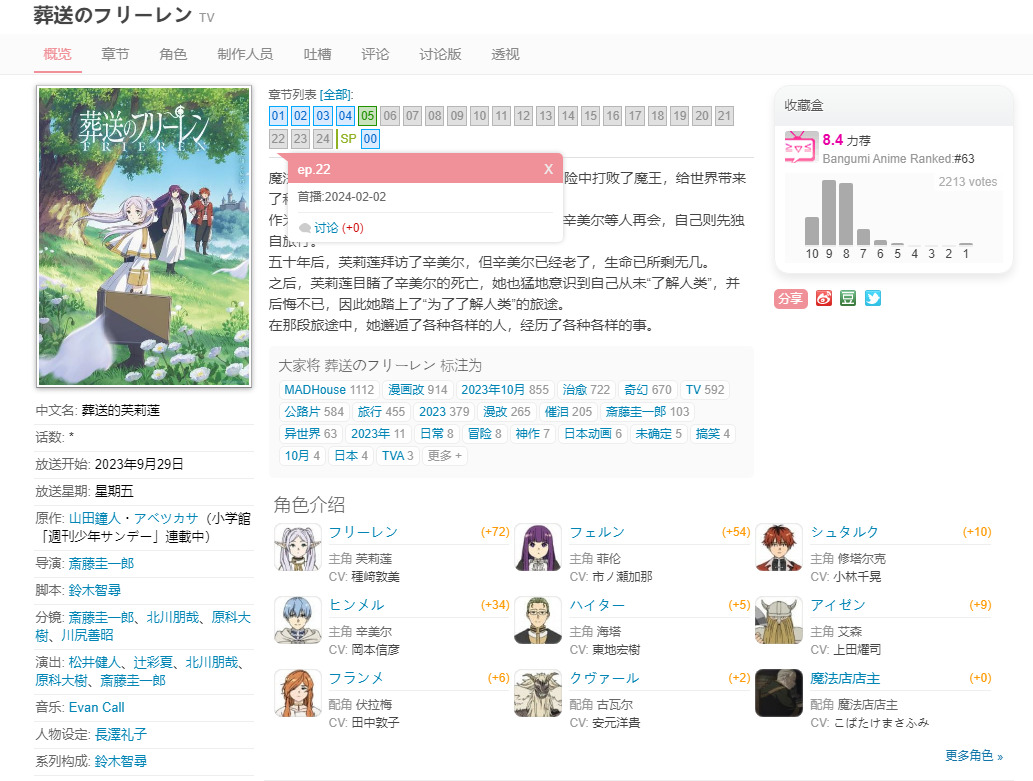Open the 透视 tab
Screen dimensions: 1033x781
505,54
